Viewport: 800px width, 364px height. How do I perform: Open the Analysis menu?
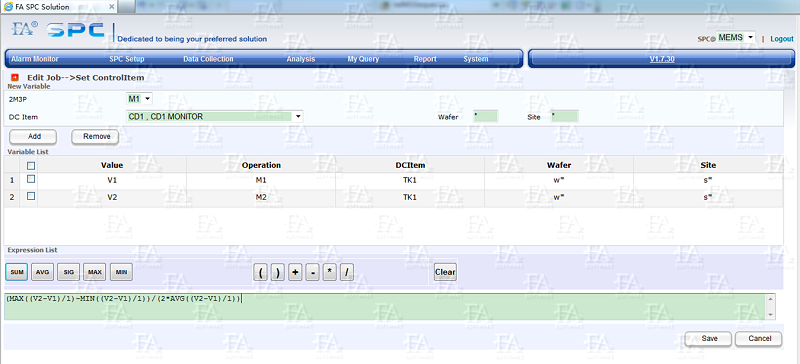301,59
